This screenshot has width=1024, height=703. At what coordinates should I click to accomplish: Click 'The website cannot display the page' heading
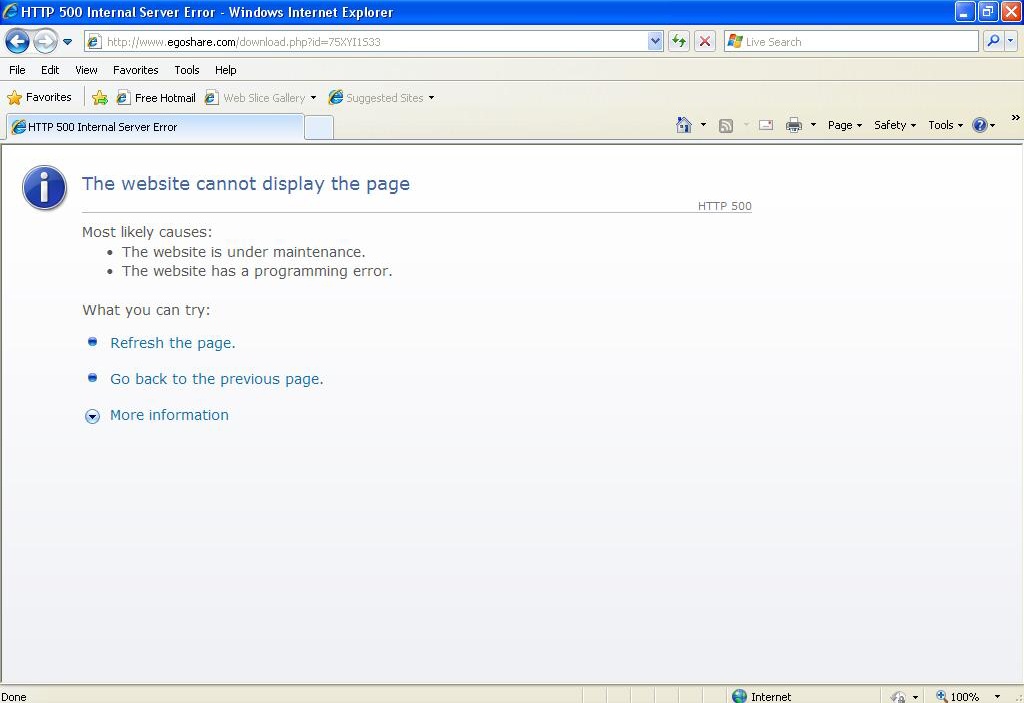pos(246,184)
